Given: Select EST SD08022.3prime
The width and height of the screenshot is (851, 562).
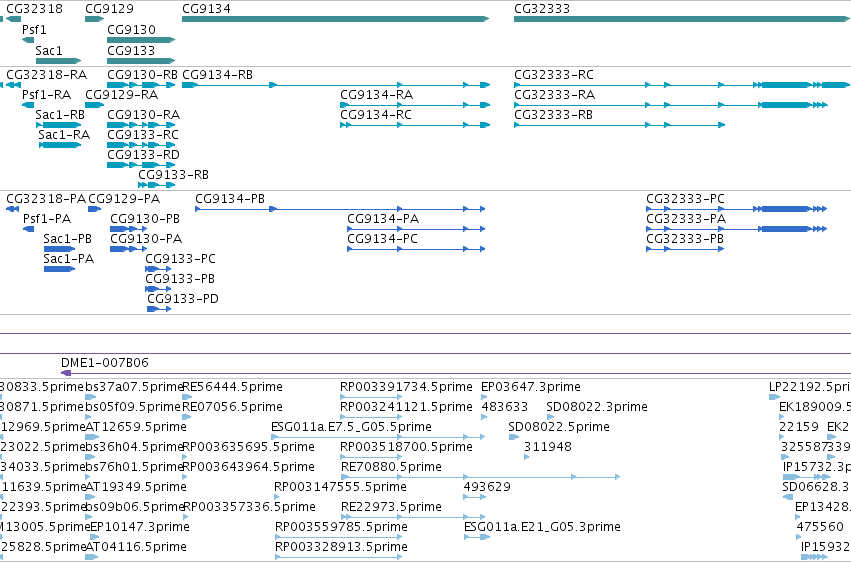Looking at the screenshot, I should 550,417.
